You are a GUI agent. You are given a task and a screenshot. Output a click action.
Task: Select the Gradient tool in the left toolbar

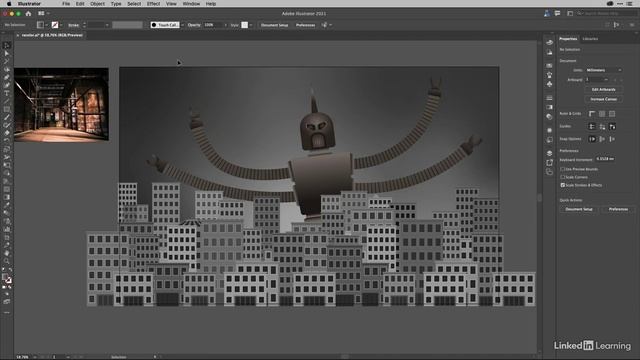[x=7, y=197]
